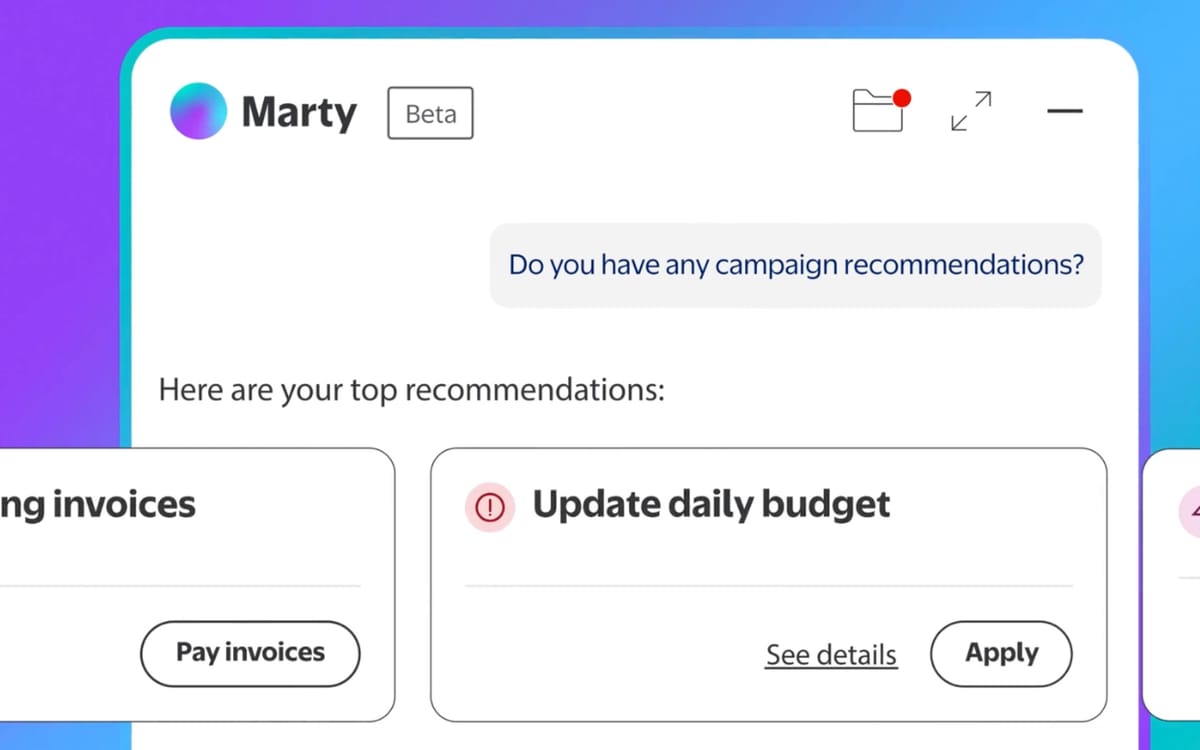Click Marty's gradient avatar

coord(197,111)
